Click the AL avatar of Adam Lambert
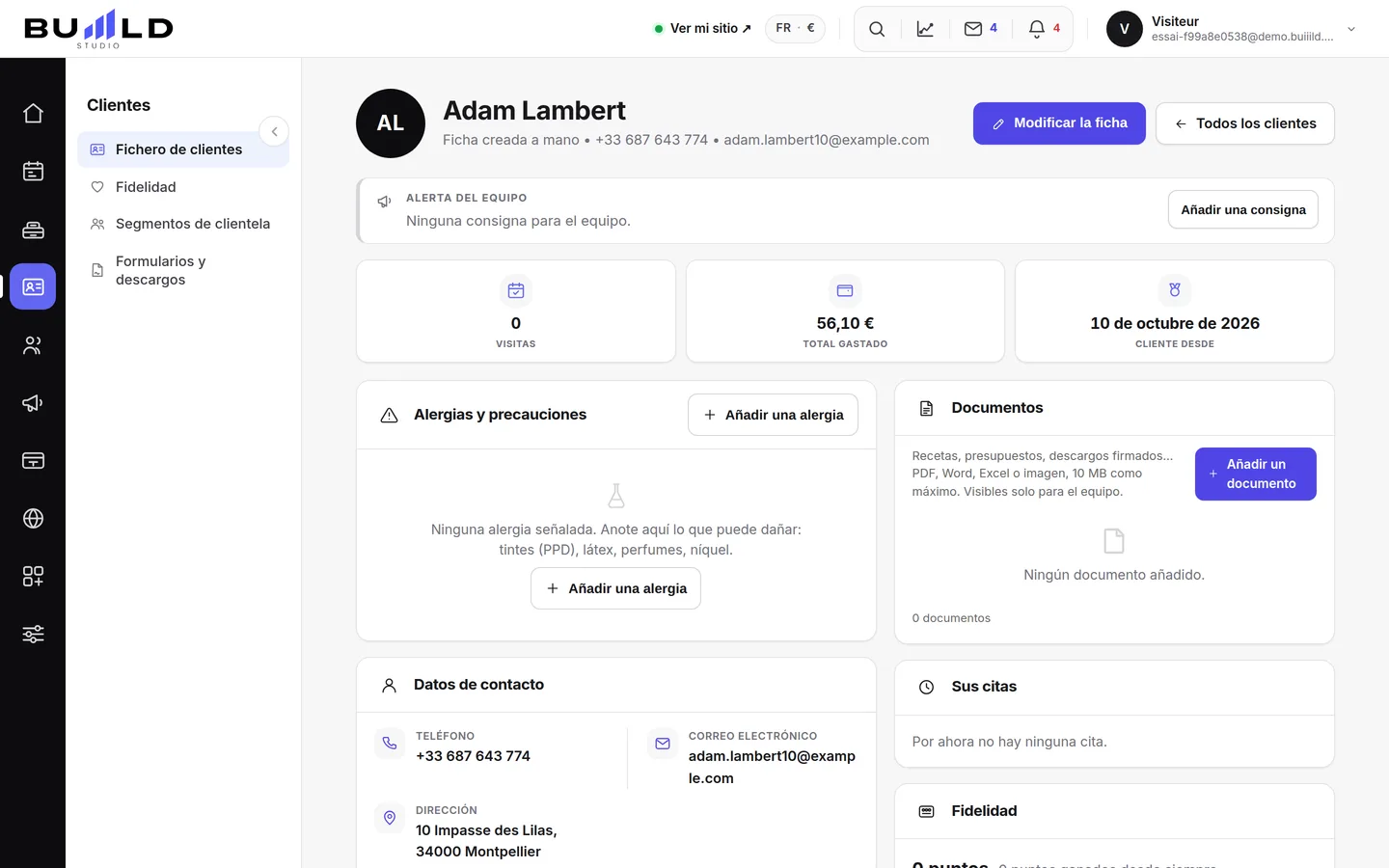 coord(391,123)
